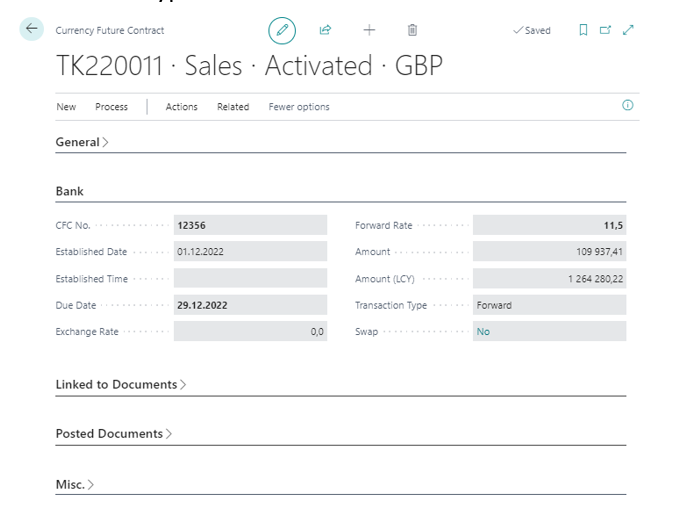Open the Actions menu

(x=181, y=107)
